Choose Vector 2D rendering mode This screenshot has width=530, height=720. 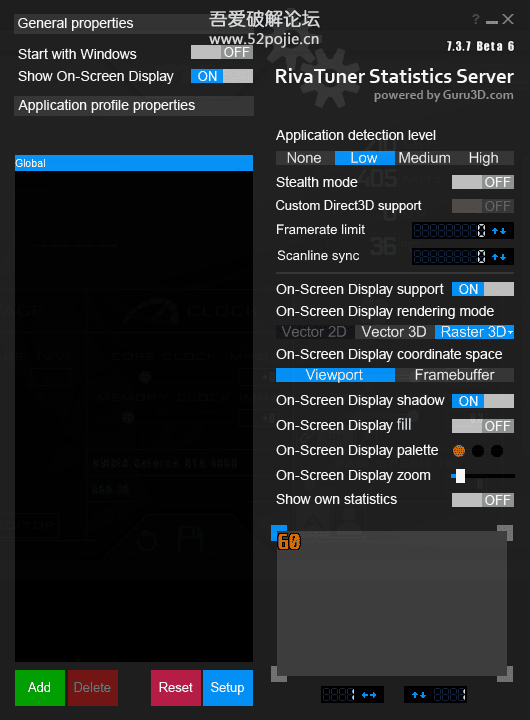click(315, 332)
